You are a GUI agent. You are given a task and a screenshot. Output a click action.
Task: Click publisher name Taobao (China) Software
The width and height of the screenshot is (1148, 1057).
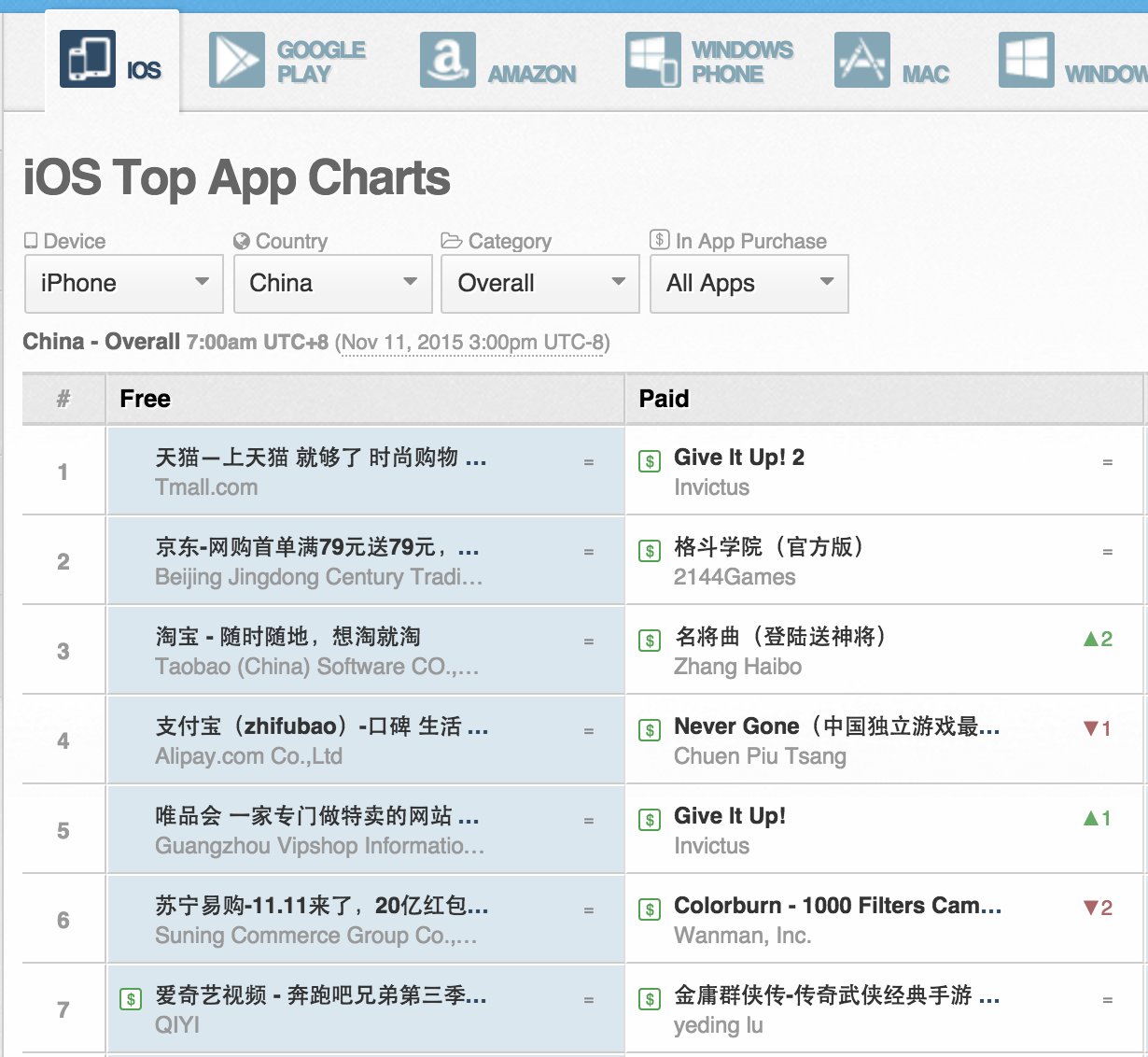tap(316, 667)
